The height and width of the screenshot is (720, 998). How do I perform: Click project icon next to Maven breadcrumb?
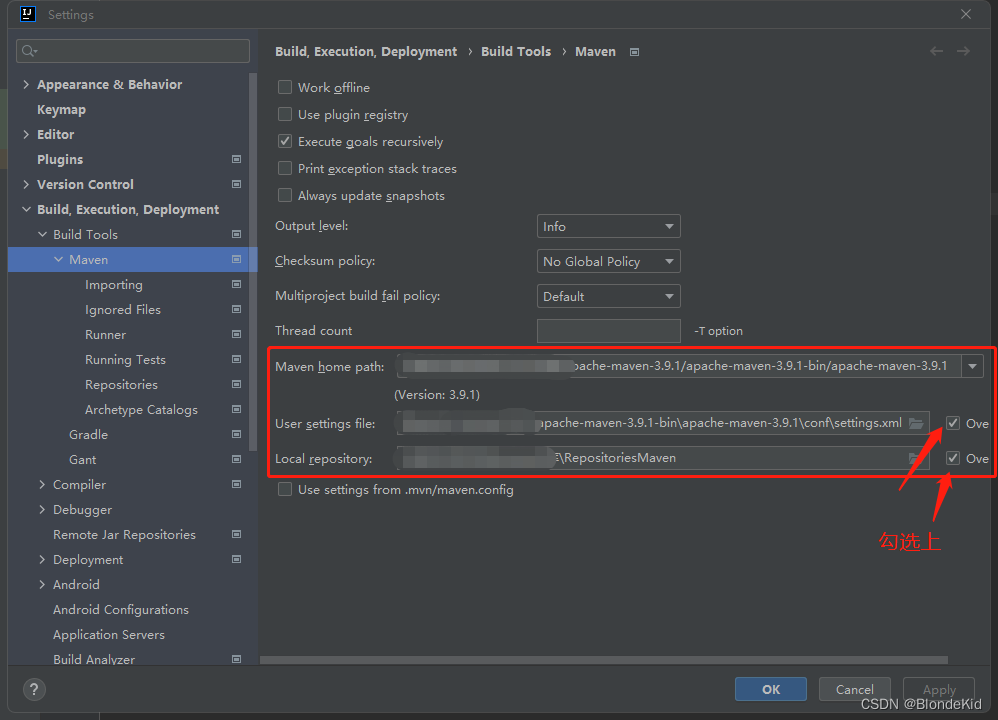pos(634,52)
